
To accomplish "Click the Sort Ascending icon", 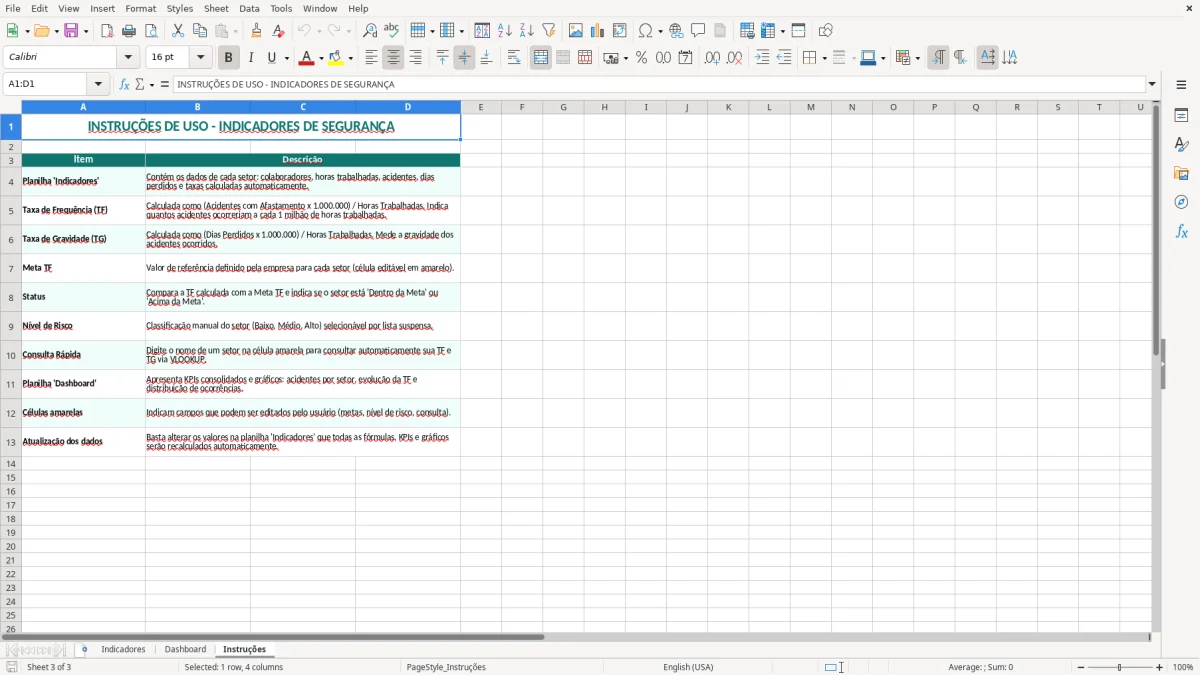I will click(505, 31).
